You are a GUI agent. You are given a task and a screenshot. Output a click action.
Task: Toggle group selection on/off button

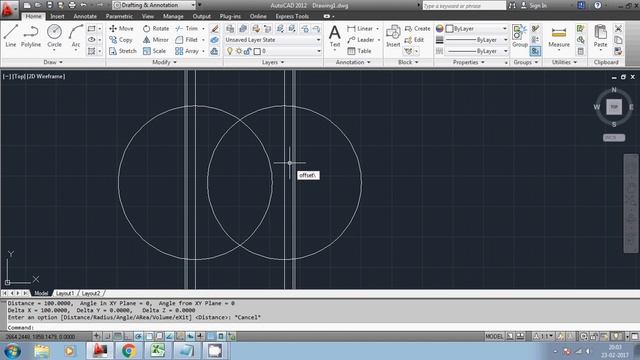point(535,51)
